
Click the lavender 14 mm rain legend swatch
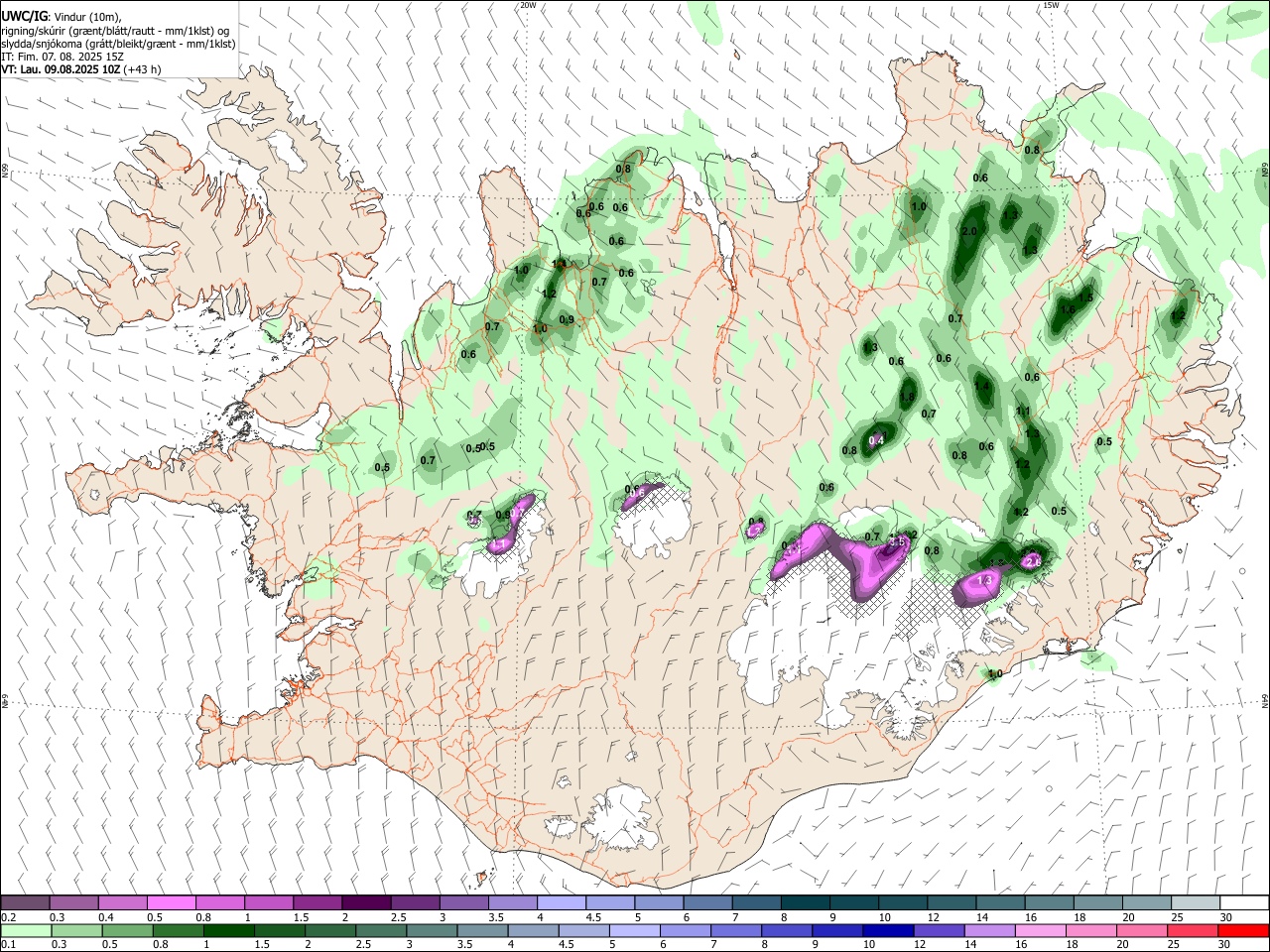click(x=990, y=931)
